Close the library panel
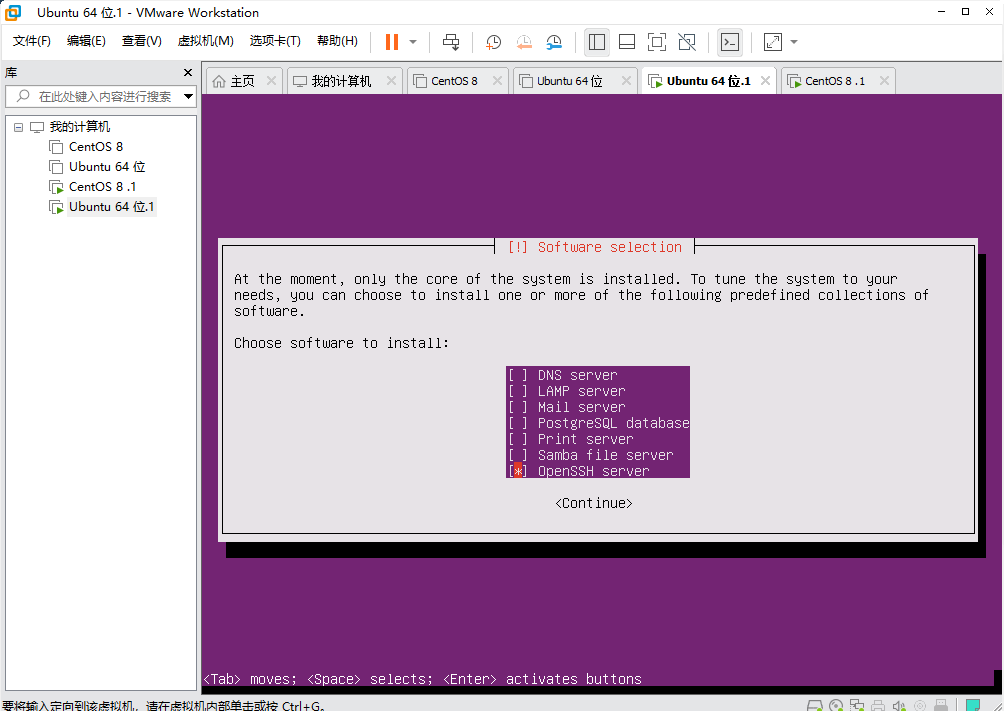The width and height of the screenshot is (1004, 711). pyautogui.click(x=188, y=73)
